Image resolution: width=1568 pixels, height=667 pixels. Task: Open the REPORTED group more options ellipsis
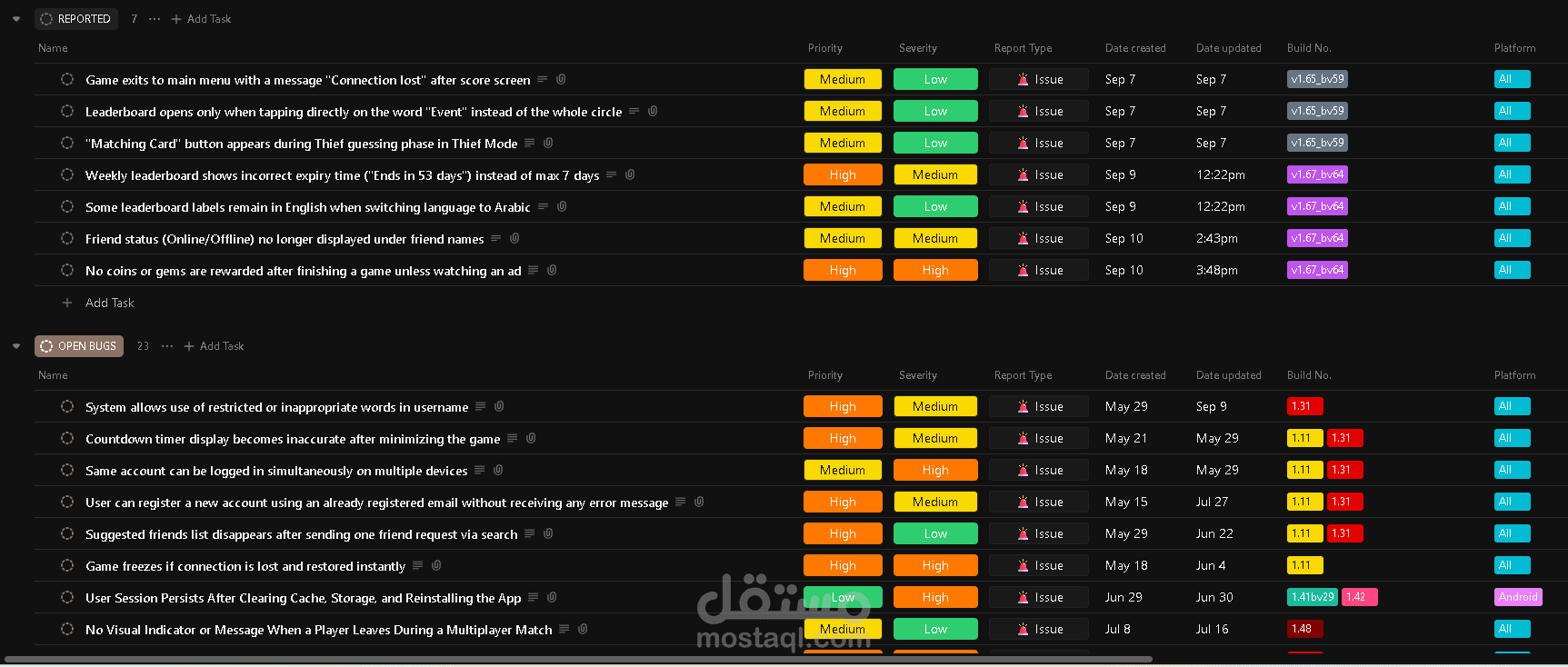click(x=155, y=19)
